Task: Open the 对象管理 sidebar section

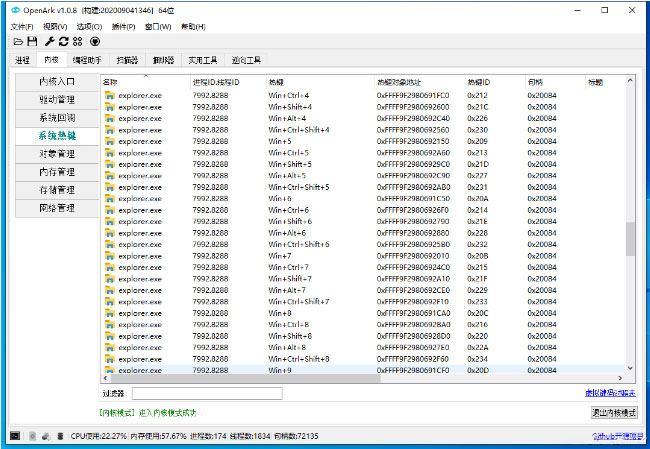Action: tap(57, 154)
